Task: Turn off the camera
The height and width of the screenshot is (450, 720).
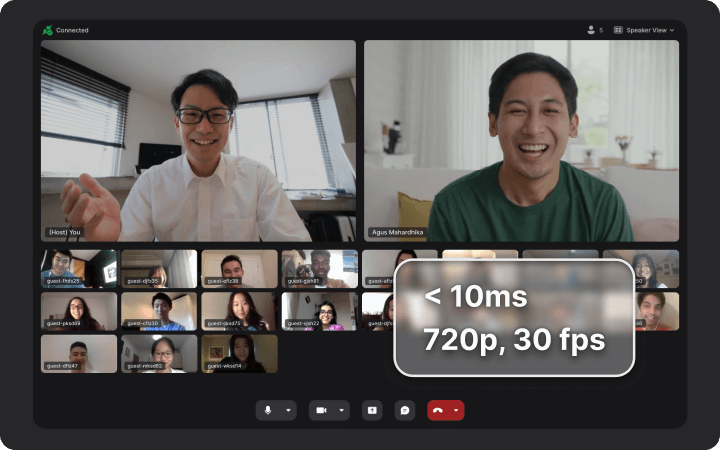Action: click(x=321, y=410)
